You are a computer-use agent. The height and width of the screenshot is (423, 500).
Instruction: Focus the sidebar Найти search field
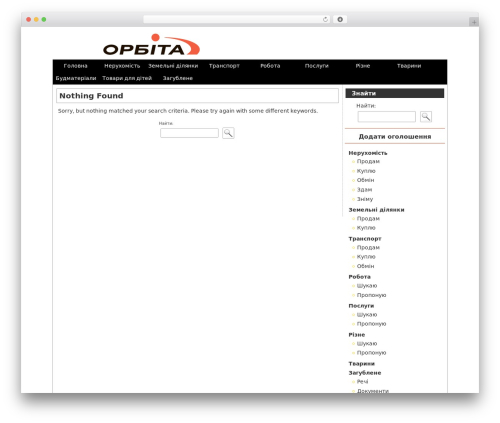pyautogui.click(x=387, y=117)
